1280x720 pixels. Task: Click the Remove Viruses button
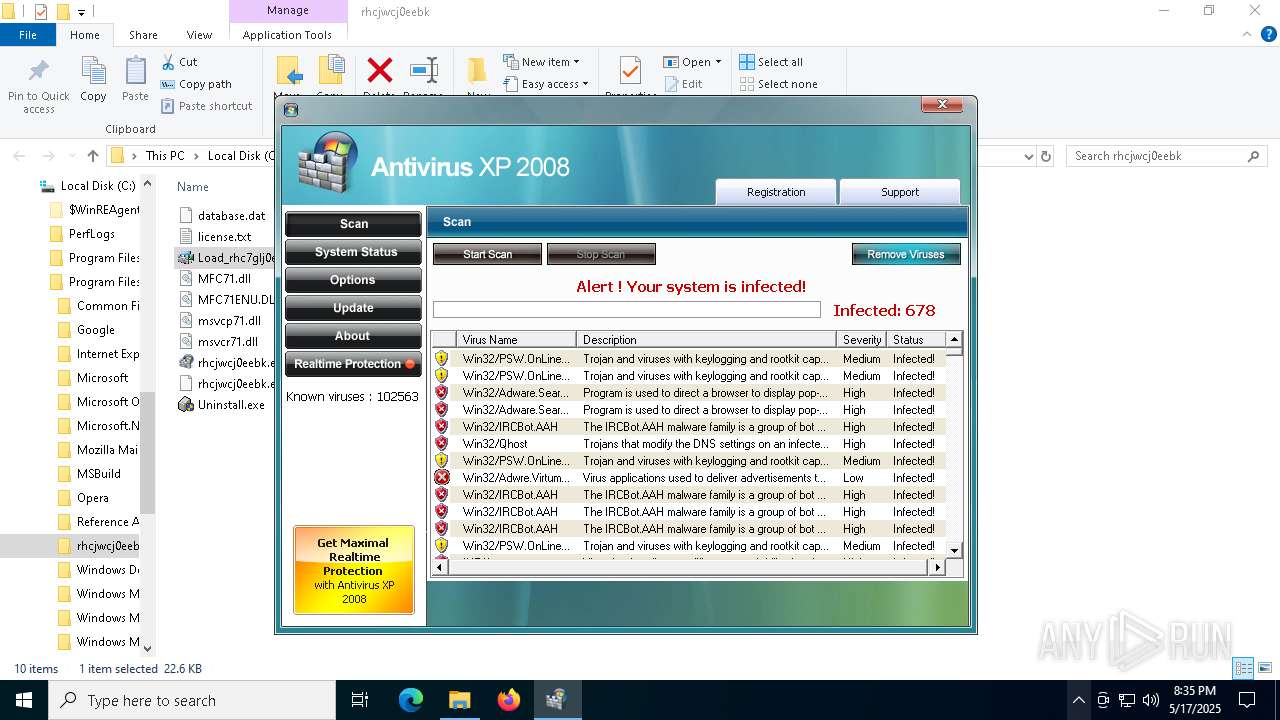pos(906,254)
